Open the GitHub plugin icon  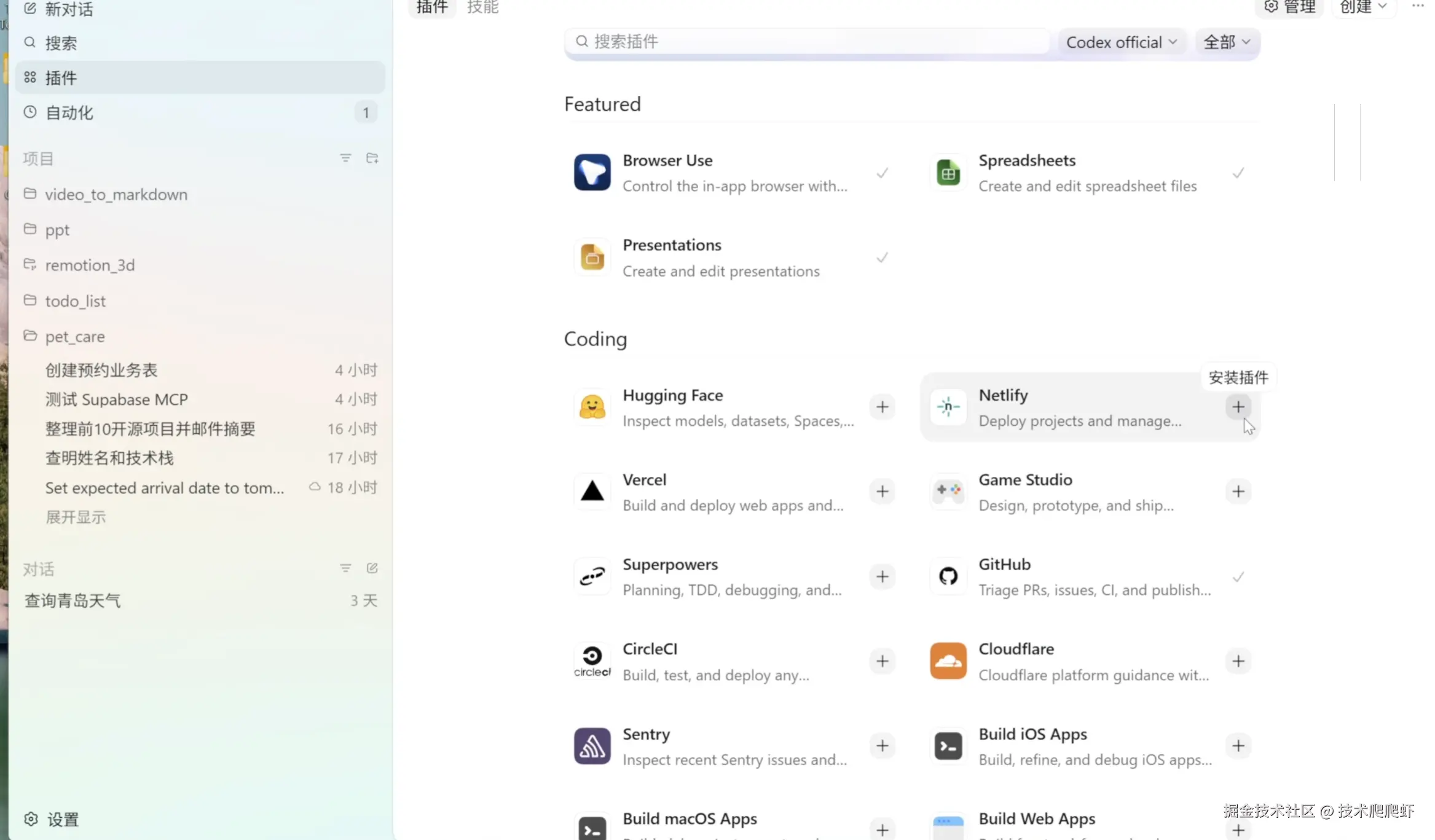pos(948,576)
